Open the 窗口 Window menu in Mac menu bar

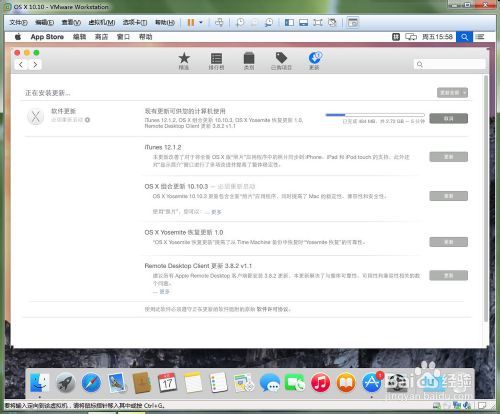coord(123,37)
